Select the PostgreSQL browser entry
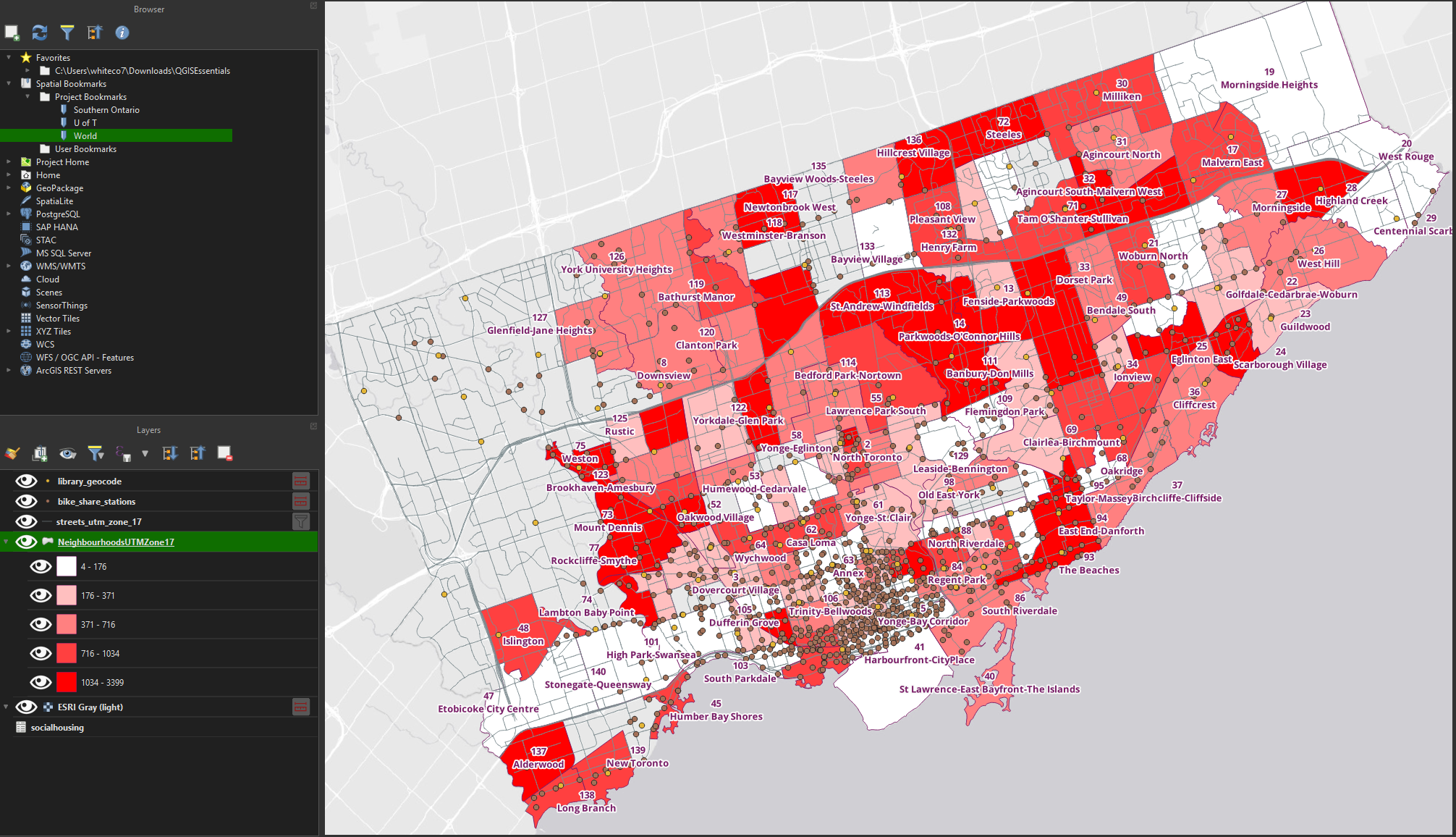This screenshot has width=1456, height=837. tap(58, 214)
